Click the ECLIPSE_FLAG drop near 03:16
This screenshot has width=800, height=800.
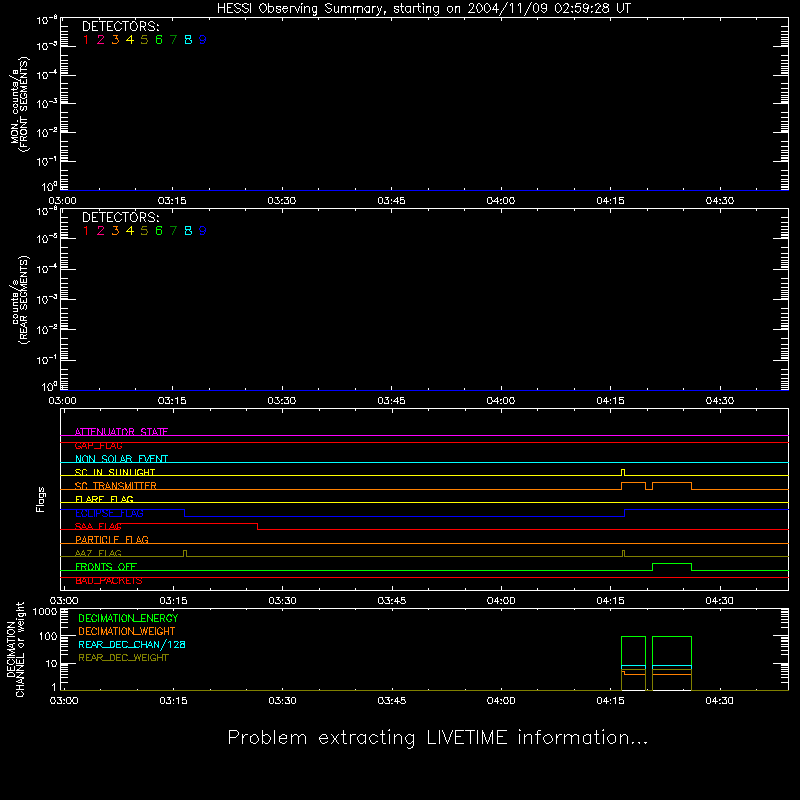[x=184, y=513]
